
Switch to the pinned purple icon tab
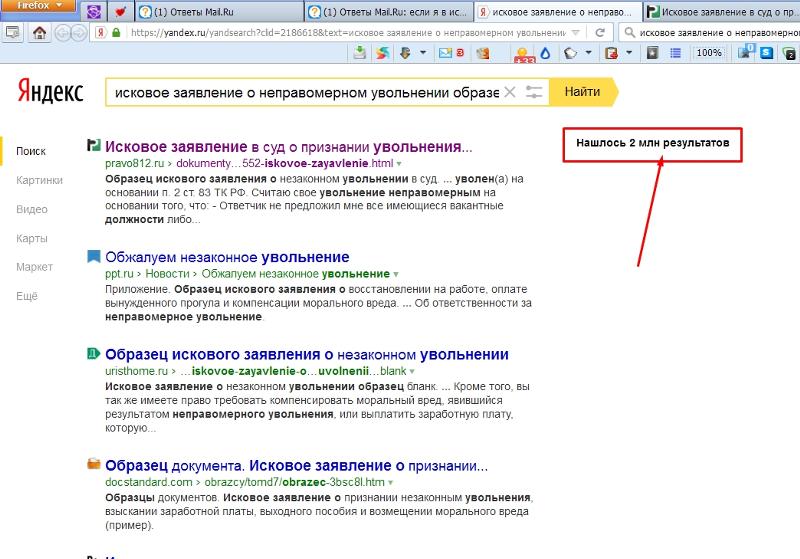tap(93, 11)
